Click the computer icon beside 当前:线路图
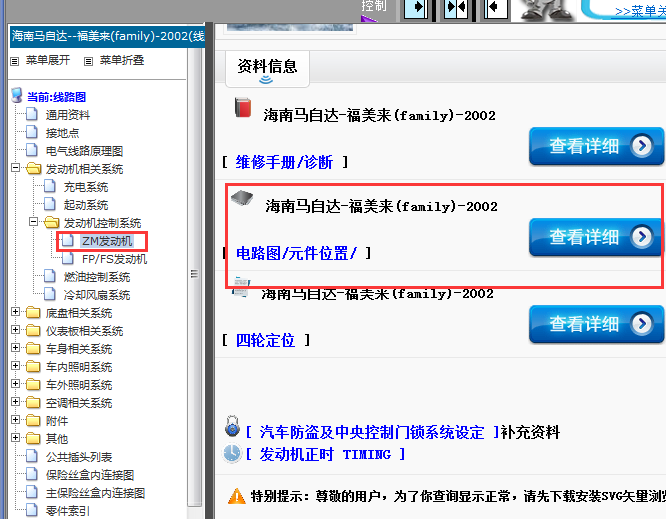 click(x=17, y=96)
